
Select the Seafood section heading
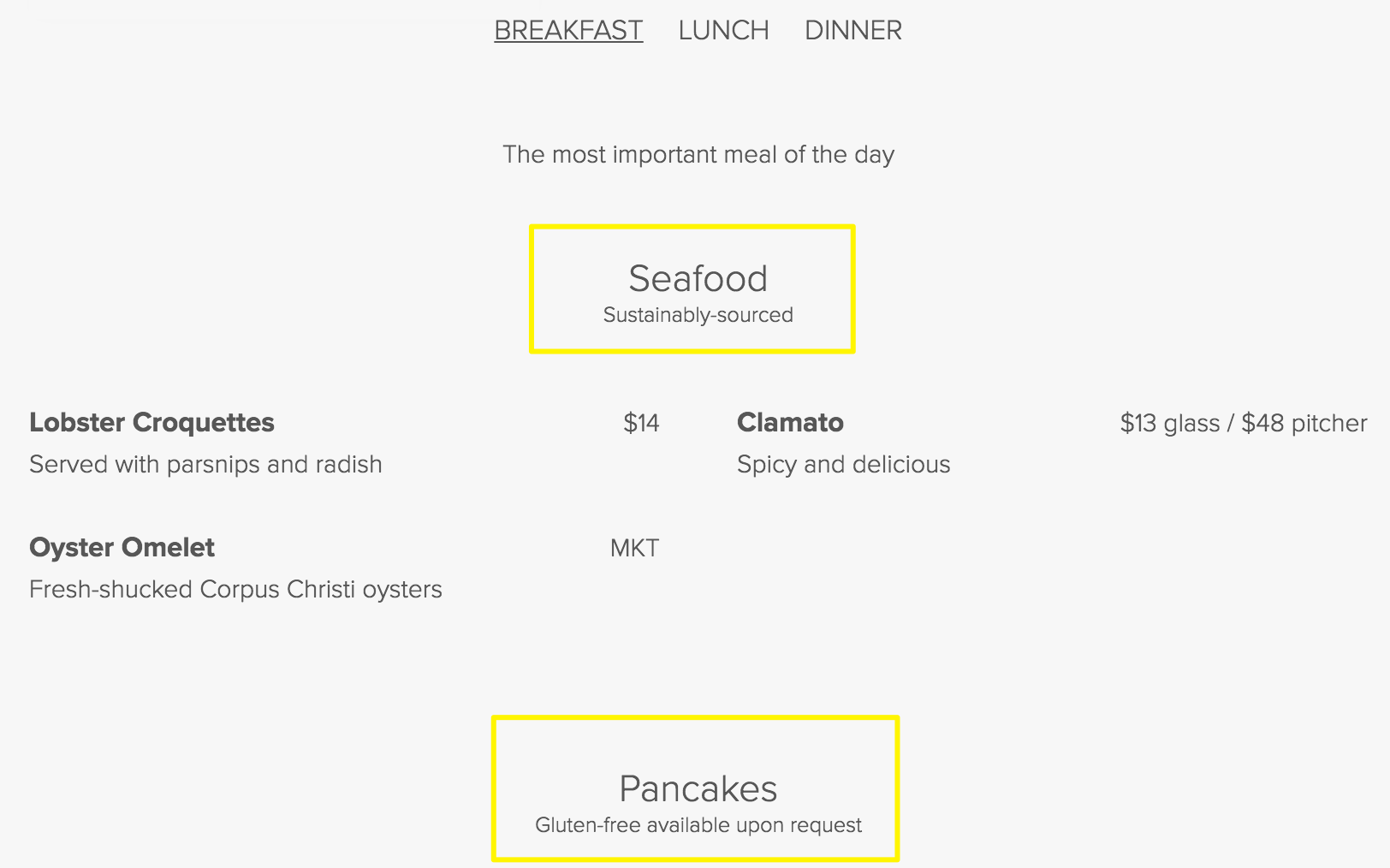pyautogui.click(x=698, y=278)
